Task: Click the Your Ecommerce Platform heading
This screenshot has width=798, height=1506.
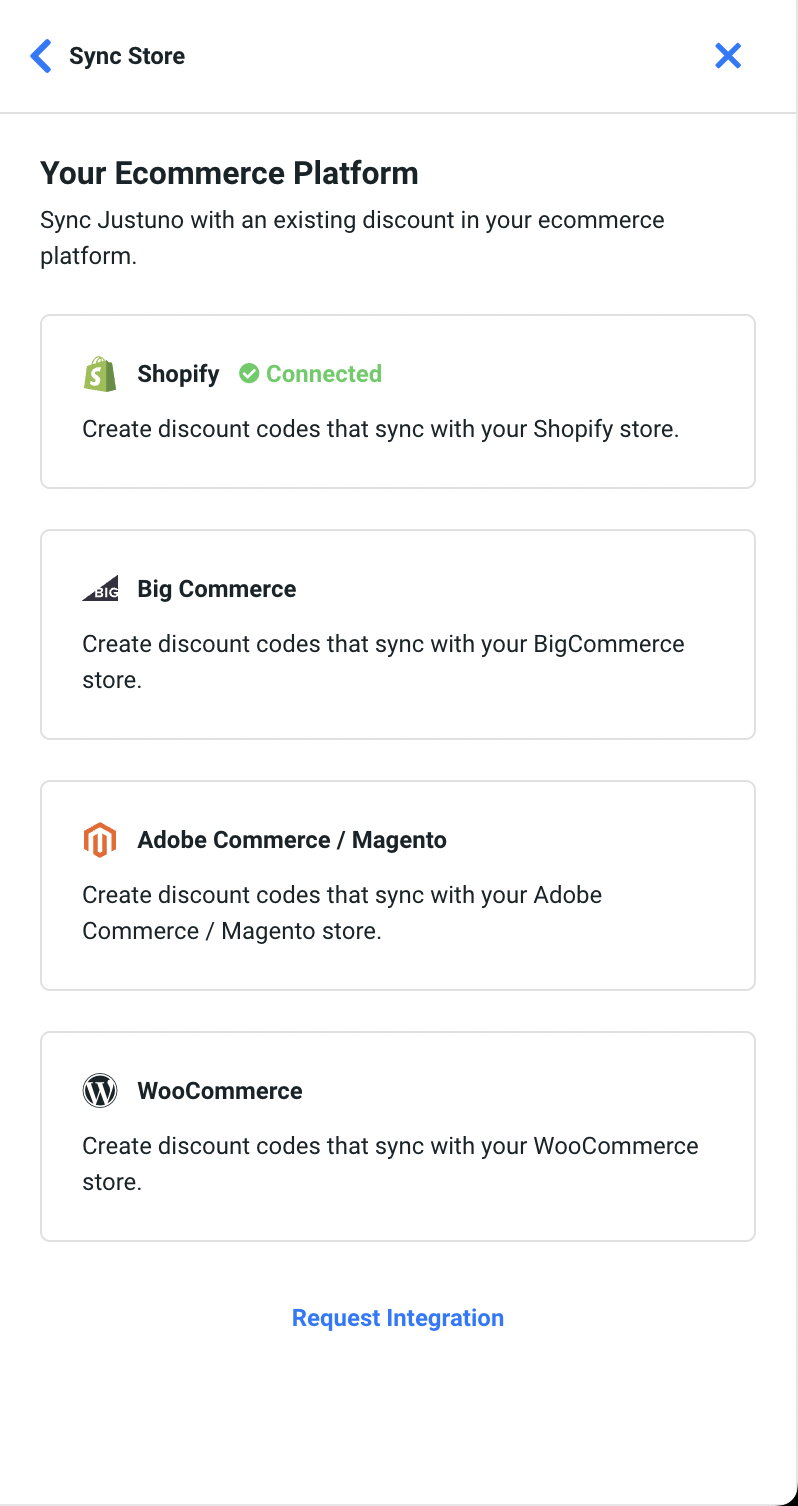Action: pos(229,173)
